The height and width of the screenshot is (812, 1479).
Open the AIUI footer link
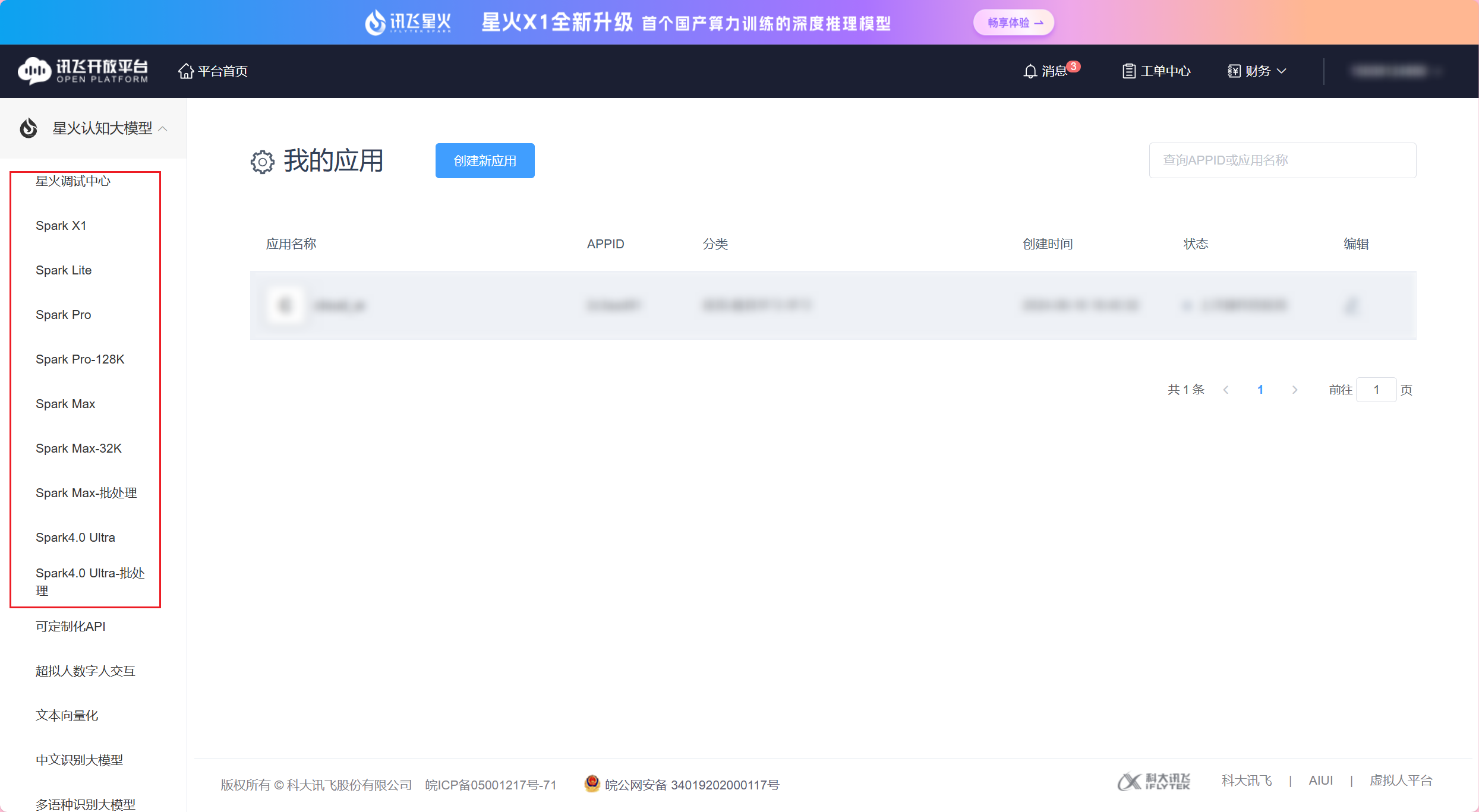click(1320, 781)
